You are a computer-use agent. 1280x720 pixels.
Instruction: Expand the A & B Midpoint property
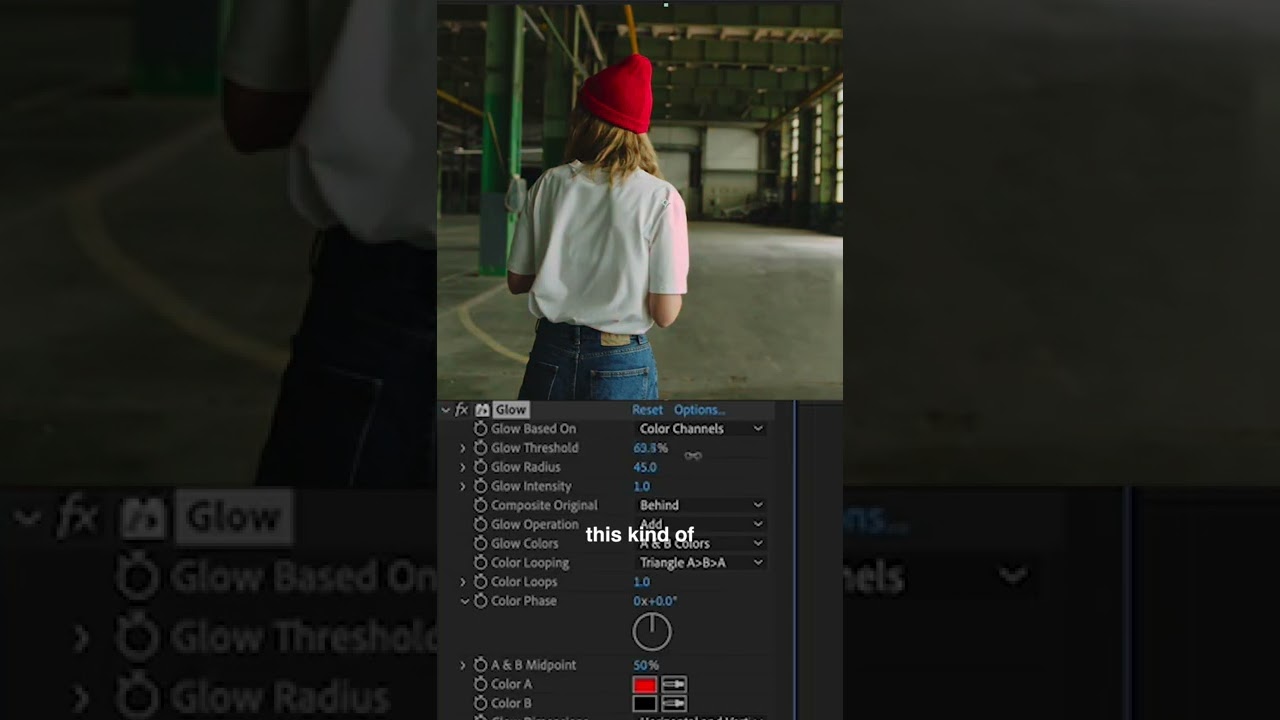click(463, 665)
